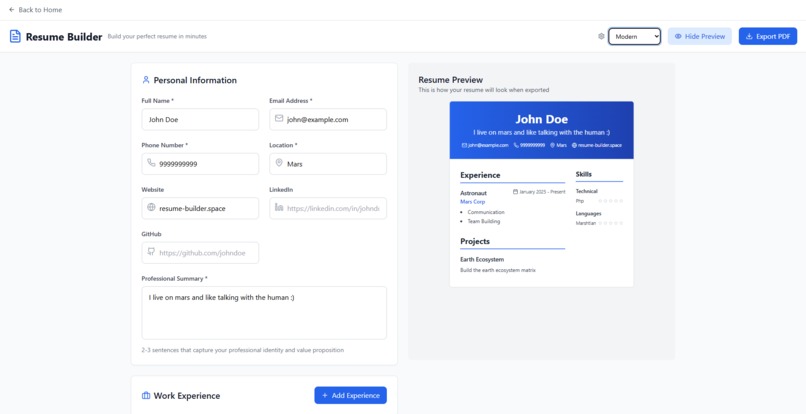806x414 pixels.
Task: Click the Location input field
Action: pyautogui.click(x=328, y=164)
